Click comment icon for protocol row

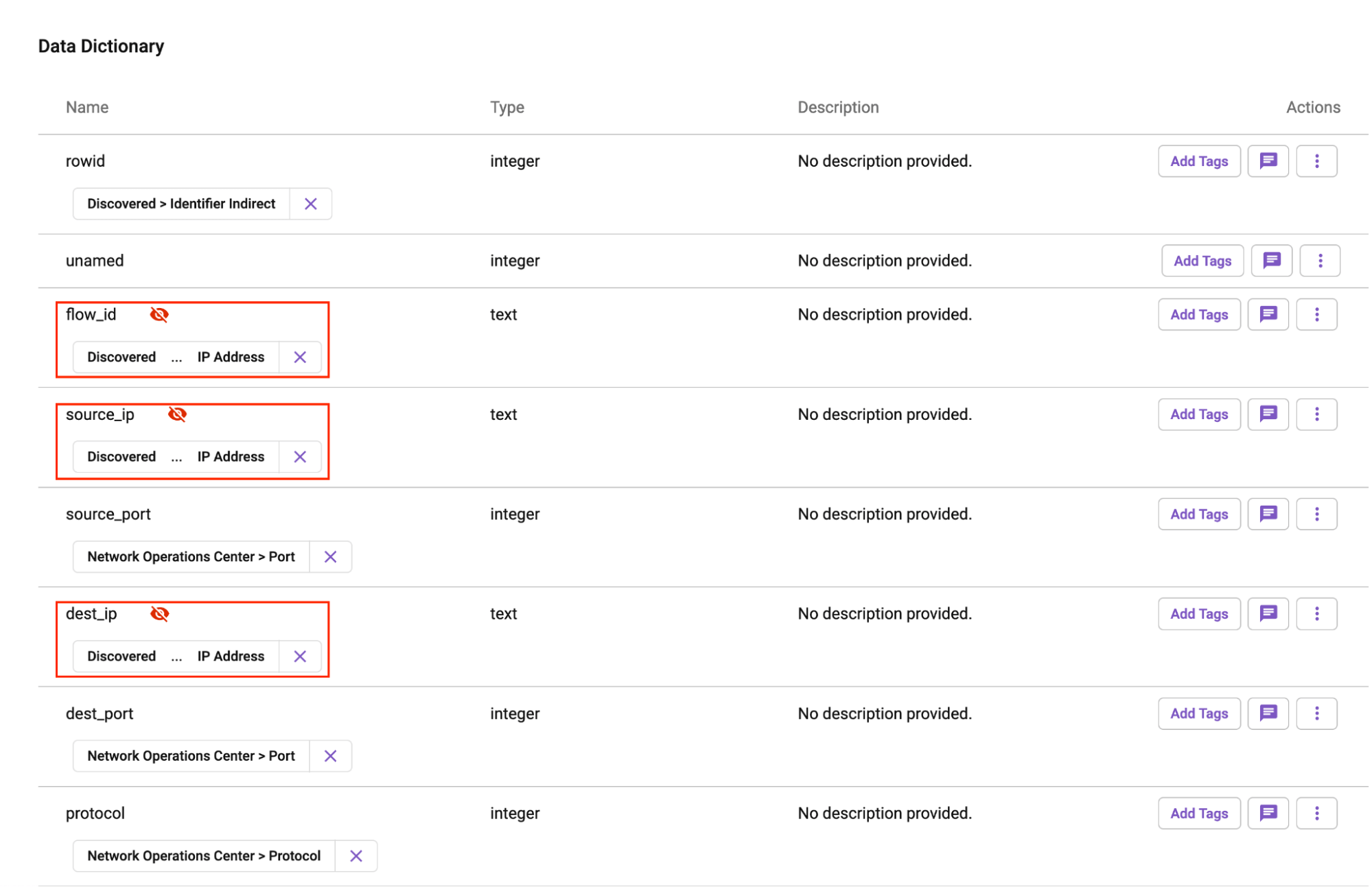pyautogui.click(x=1267, y=813)
